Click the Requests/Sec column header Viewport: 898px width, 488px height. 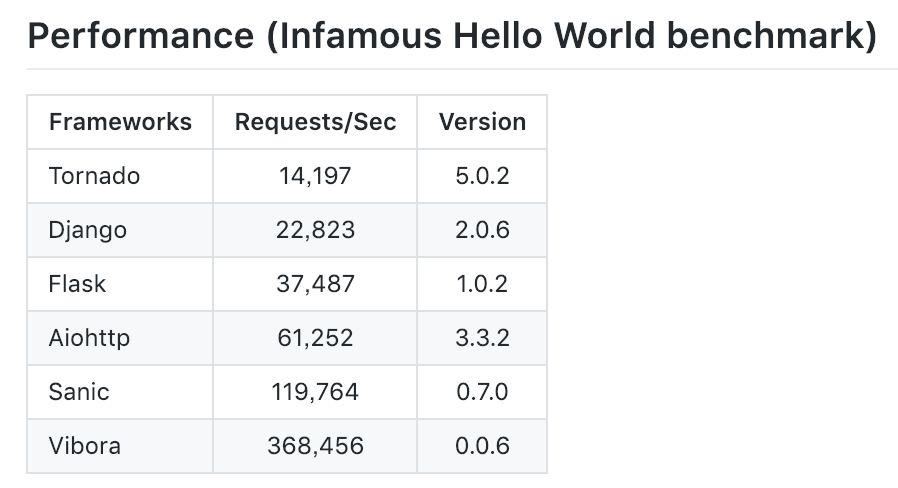pyautogui.click(x=315, y=122)
